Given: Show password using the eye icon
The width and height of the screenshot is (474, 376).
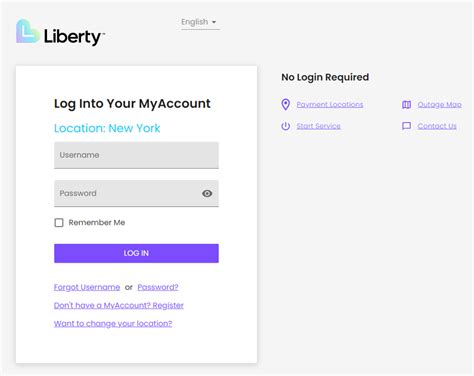Looking at the screenshot, I should tap(207, 193).
